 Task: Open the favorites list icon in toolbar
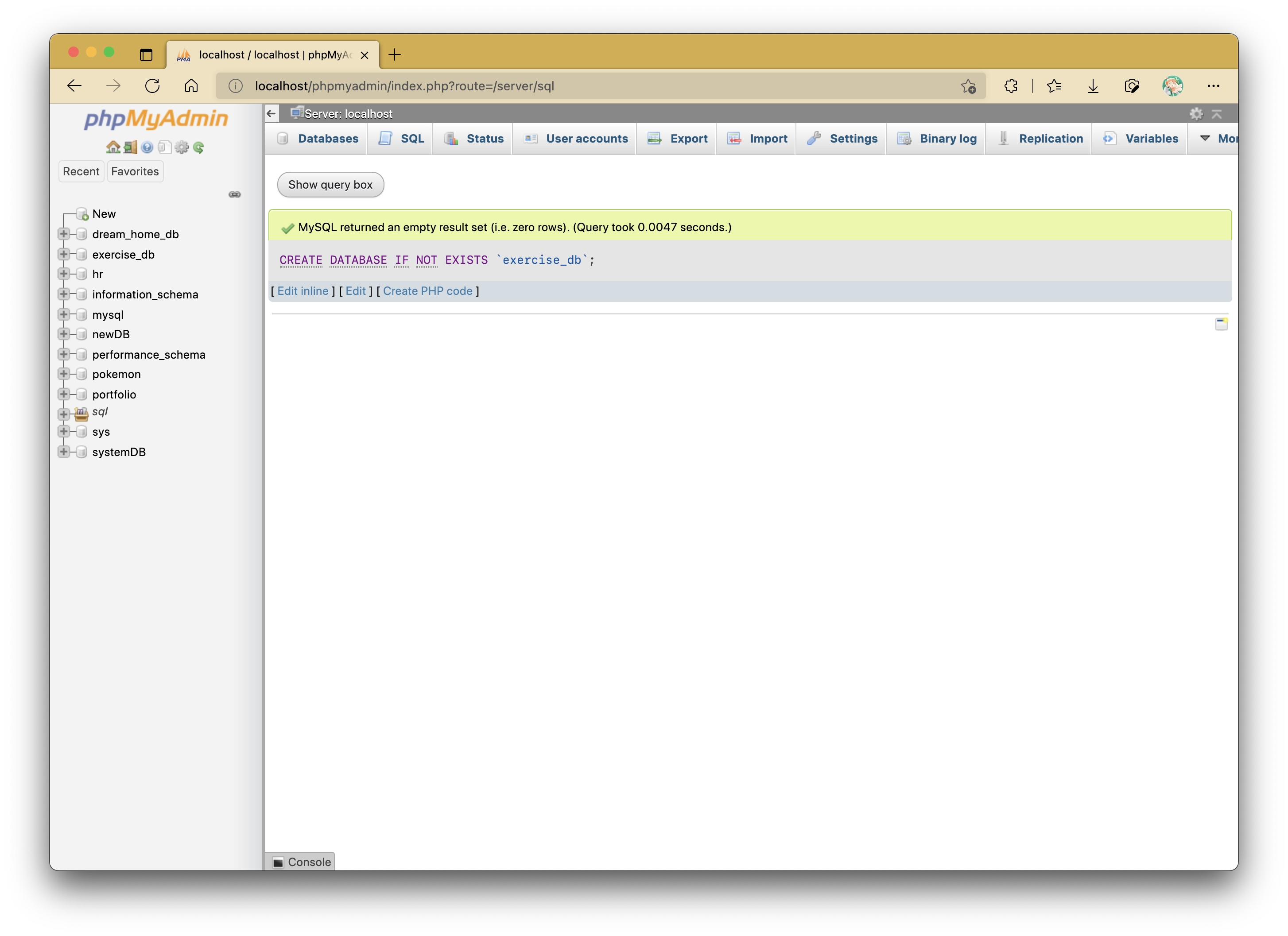click(1054, 86)
